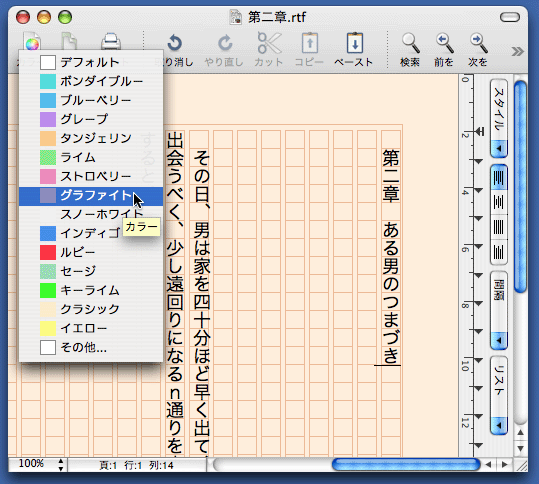This screenshot has width=539, height=484.
Task: Choose ブルーベリー from color menu
Action: [x=91, y=100]
